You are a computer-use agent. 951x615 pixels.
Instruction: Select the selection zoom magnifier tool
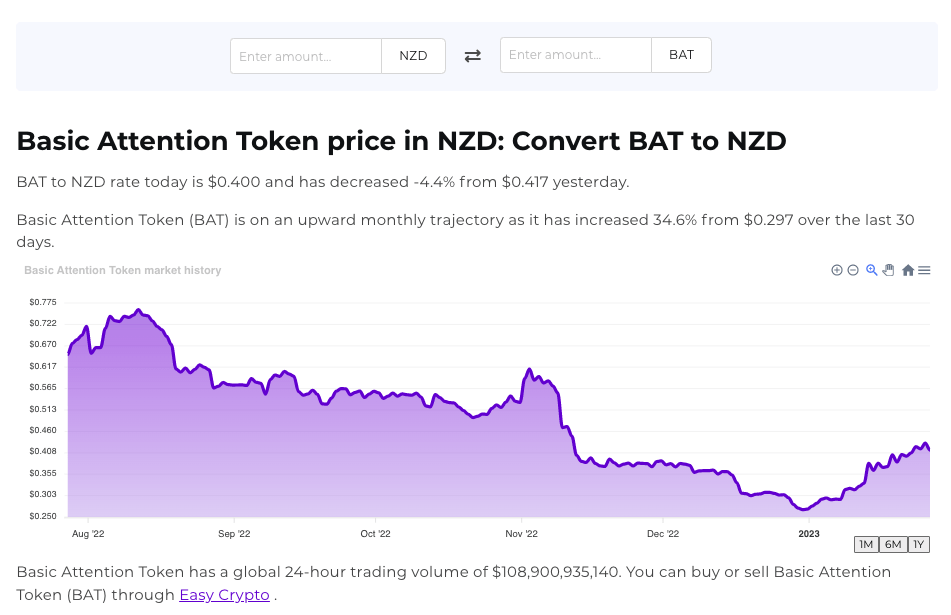(871, 270)
